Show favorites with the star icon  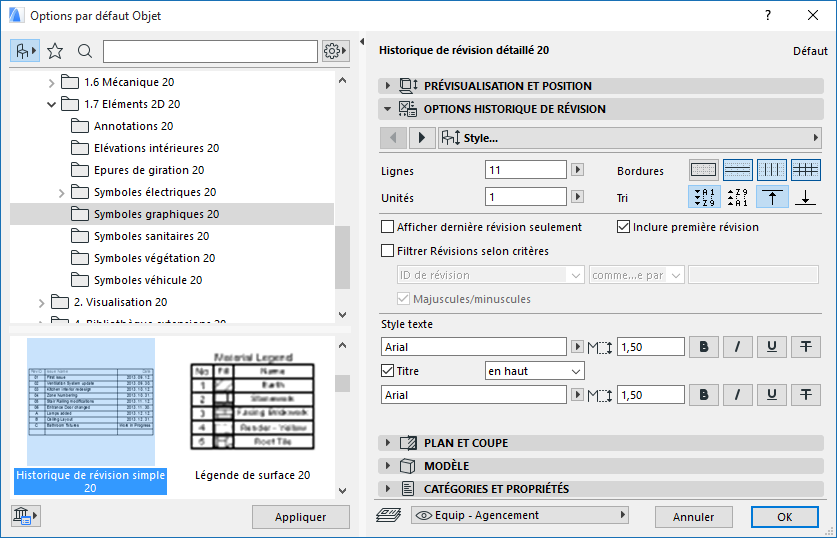pos(55,51)
